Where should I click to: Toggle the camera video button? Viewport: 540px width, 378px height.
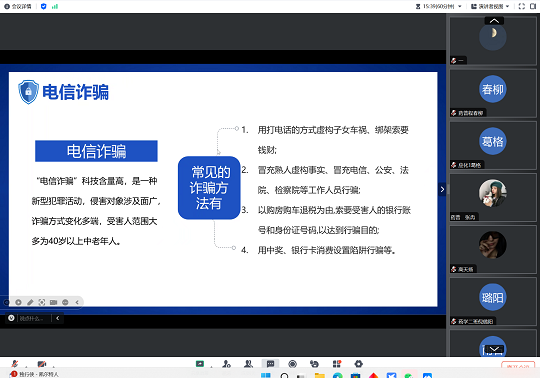tap(42, 364)
